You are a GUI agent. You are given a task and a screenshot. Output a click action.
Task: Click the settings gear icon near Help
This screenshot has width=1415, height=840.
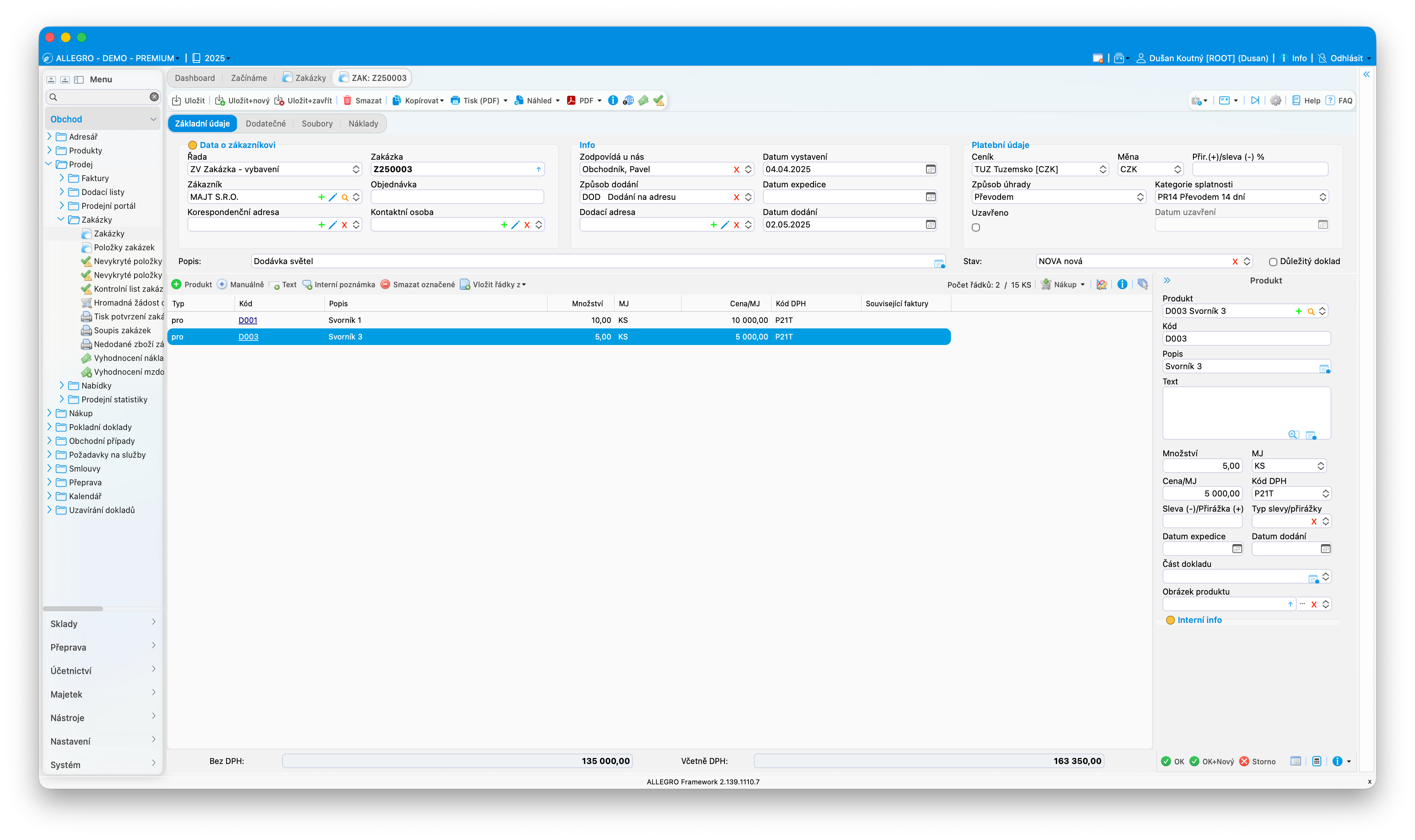point(1275,101)
